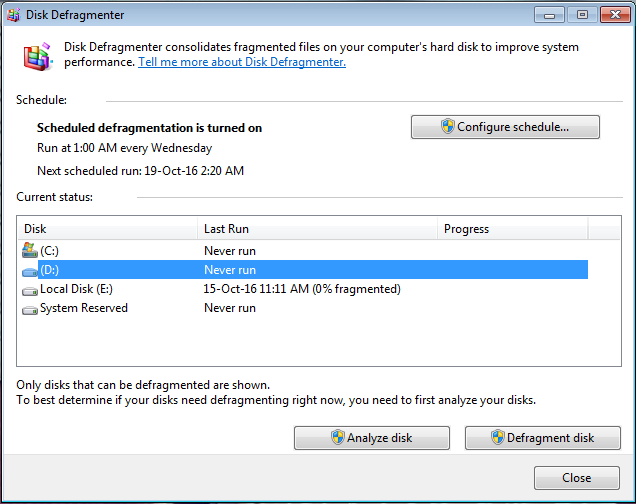Open the 'Tell me more about Disk Defragmenter' link
Screen dimensions: 636x504
(242, 62)
